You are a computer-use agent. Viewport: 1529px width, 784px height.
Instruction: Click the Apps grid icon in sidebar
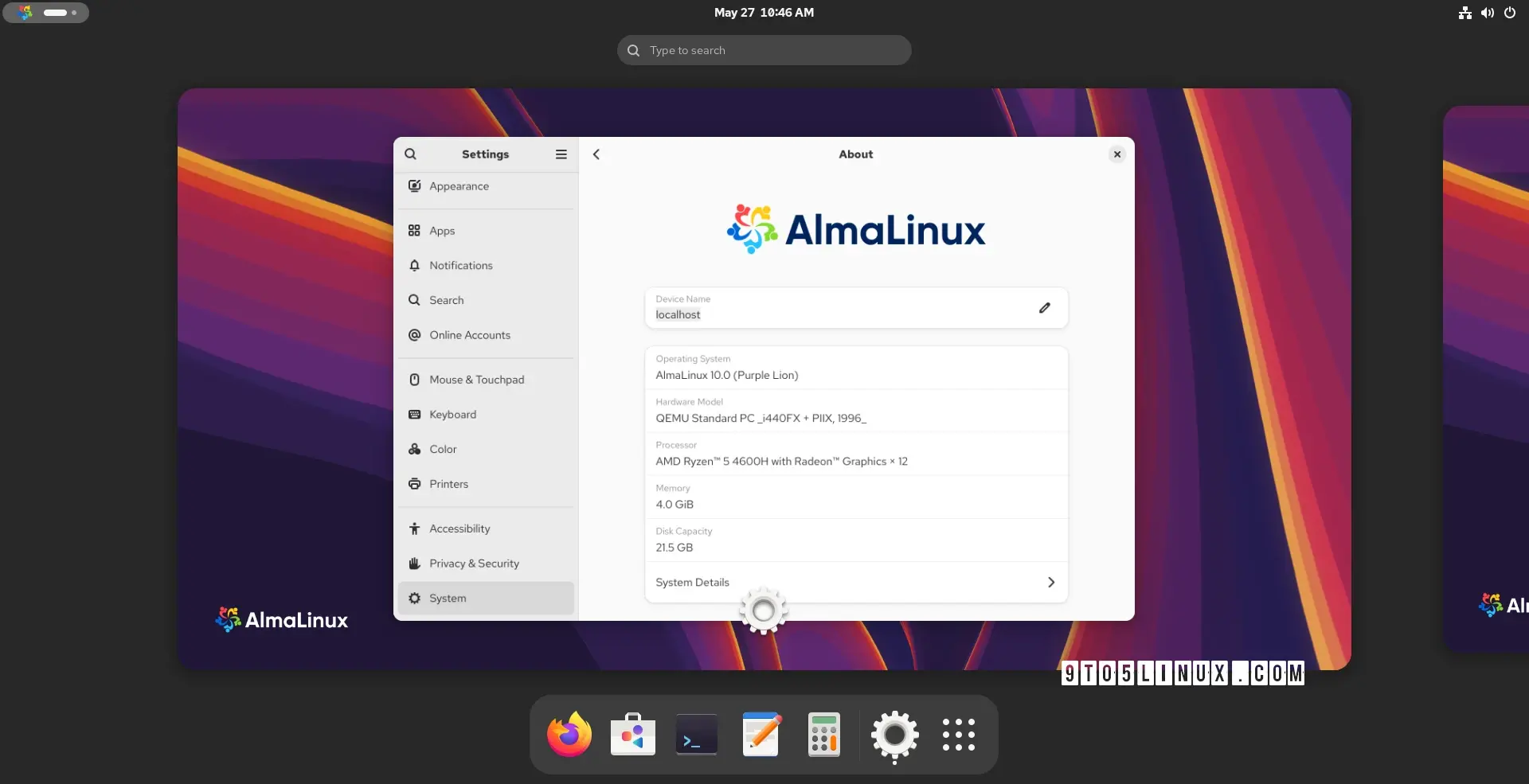pyautogui.click(x=414, y=231)
